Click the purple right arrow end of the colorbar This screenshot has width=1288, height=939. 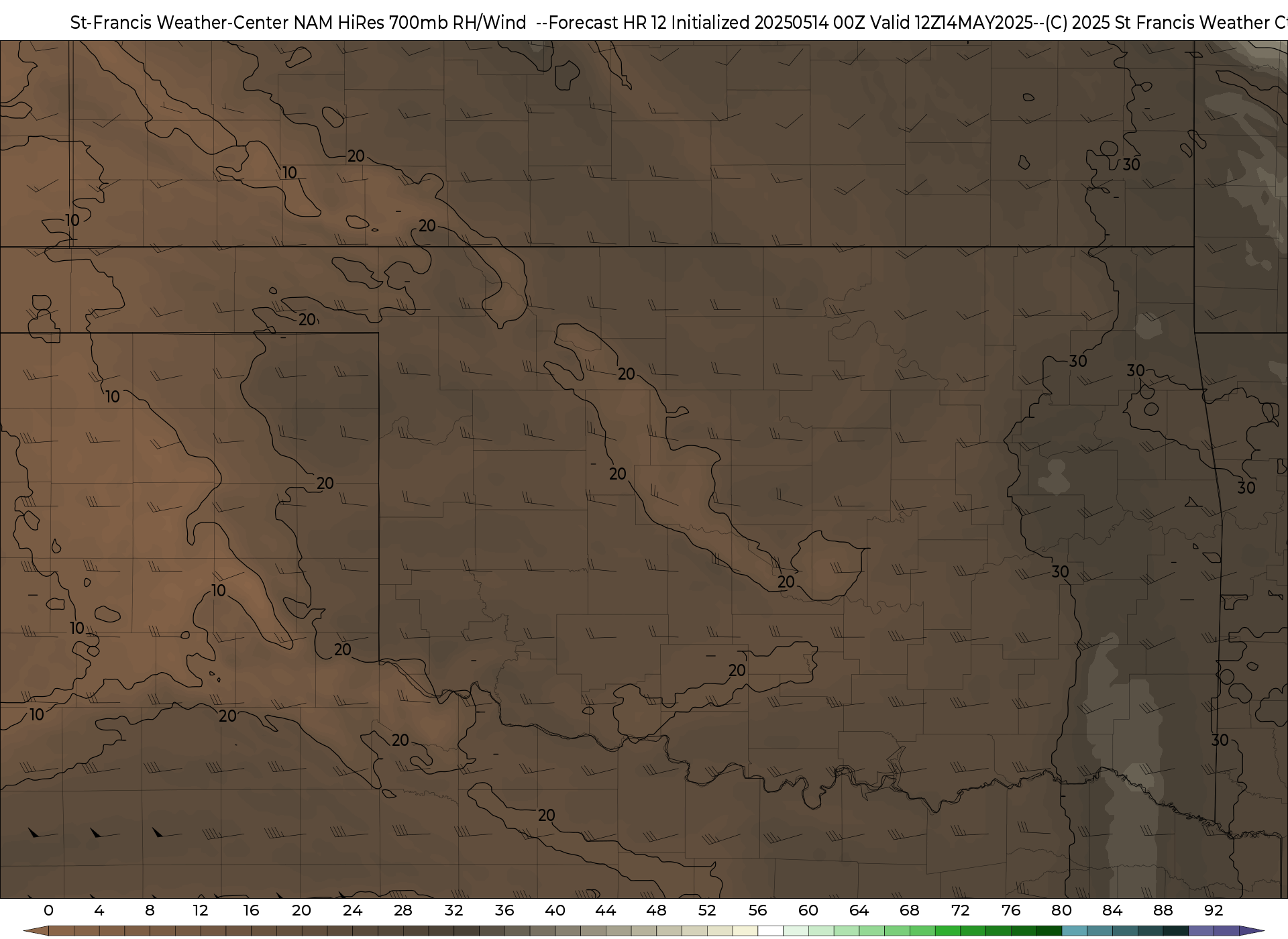(x=1252, y=932)
